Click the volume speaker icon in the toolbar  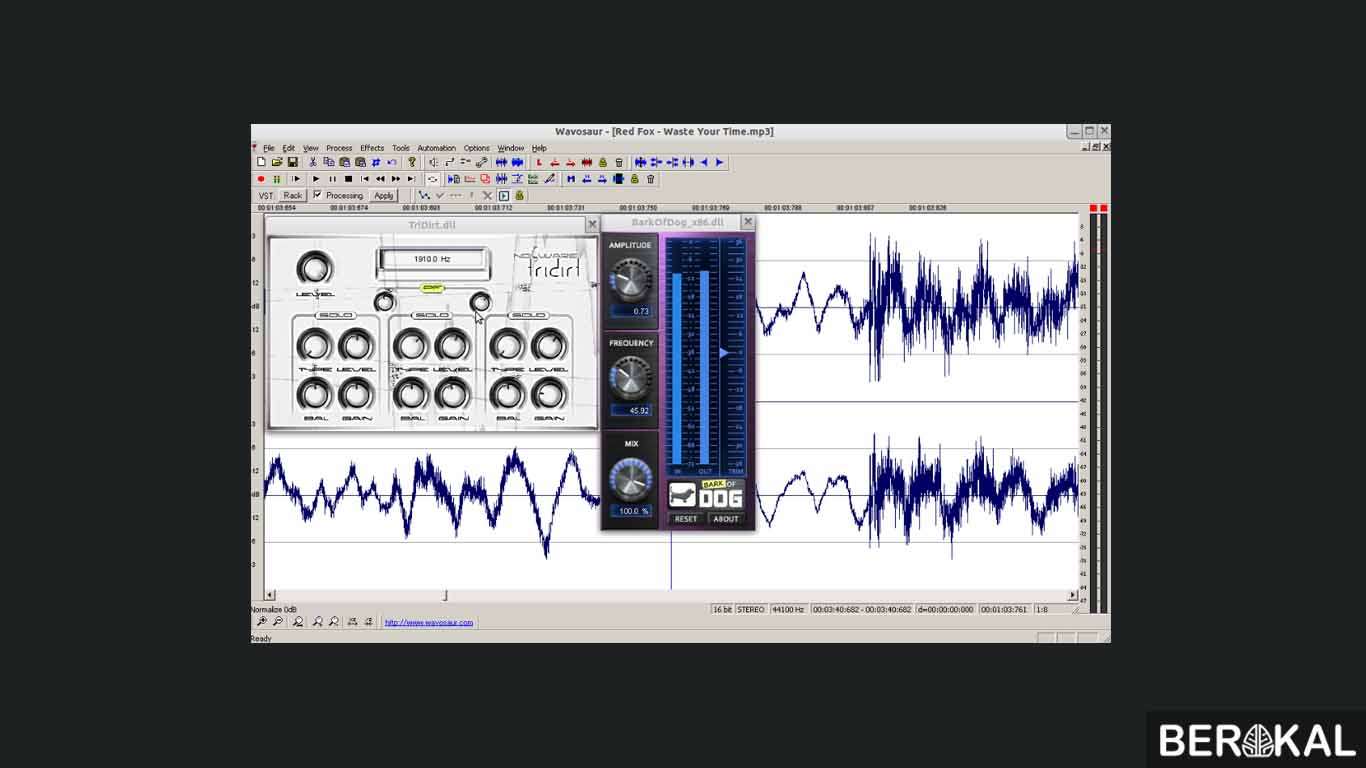click(x=433, y=162)
